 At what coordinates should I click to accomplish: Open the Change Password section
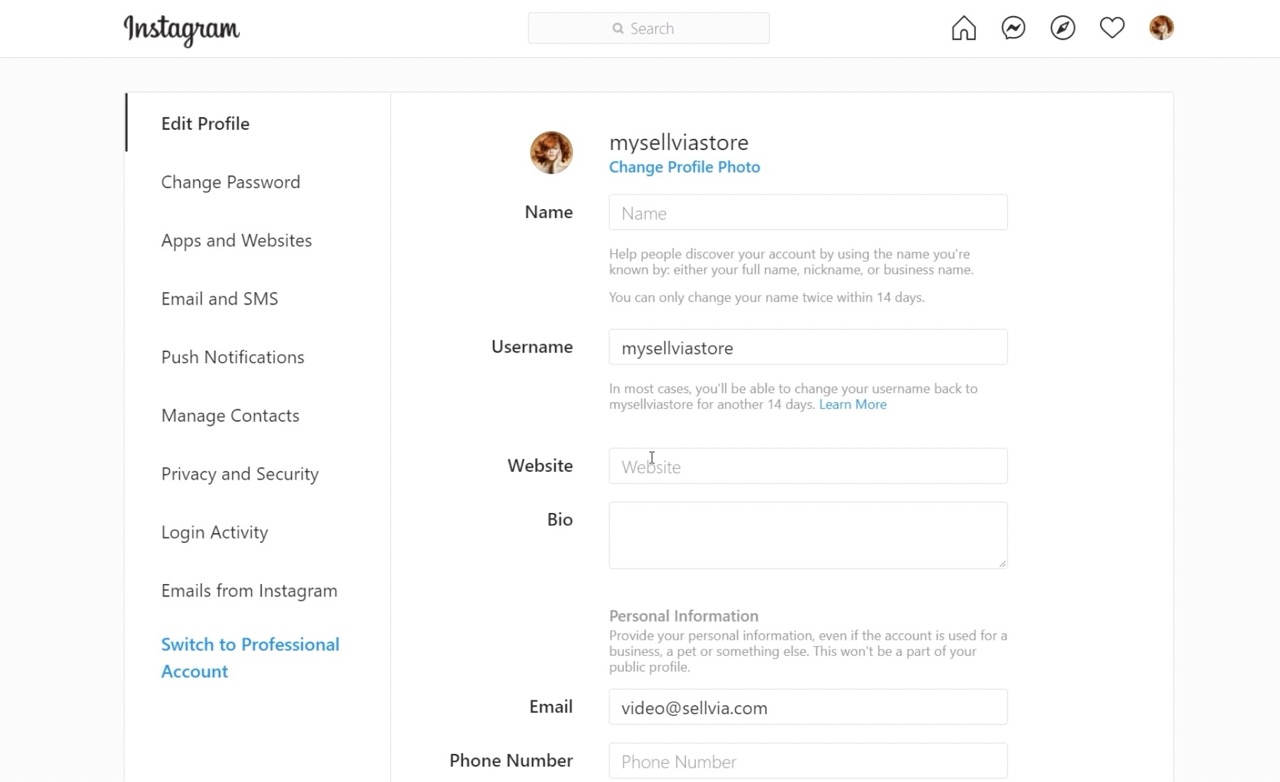(230, 182)
